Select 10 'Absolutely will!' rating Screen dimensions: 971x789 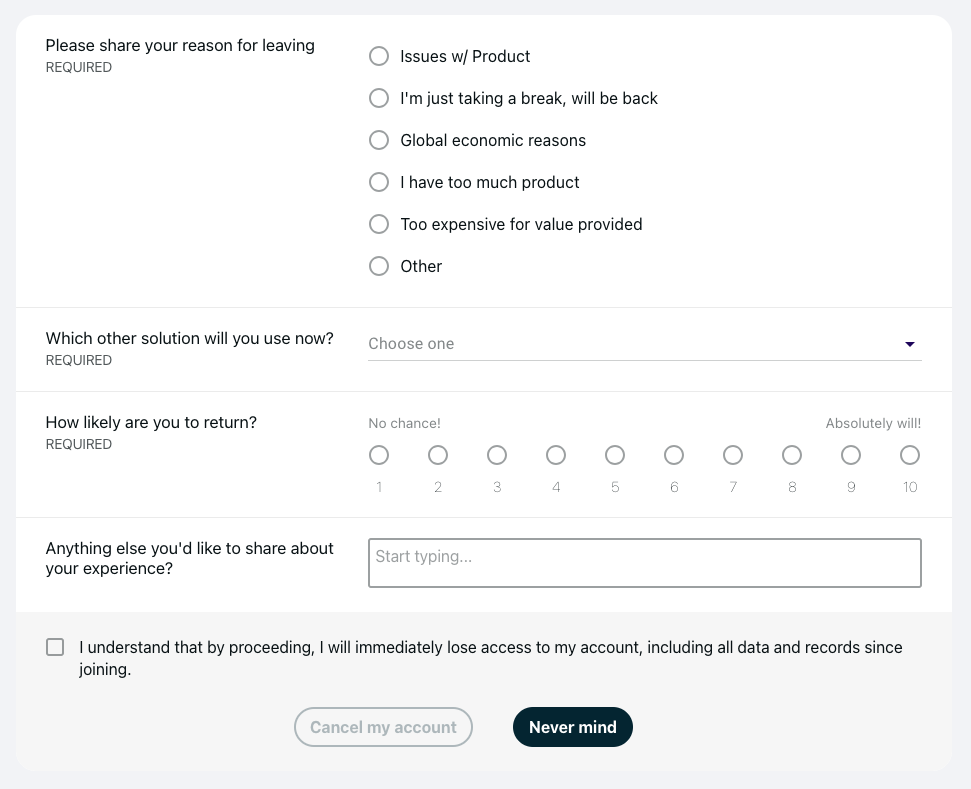coord(910,456)
